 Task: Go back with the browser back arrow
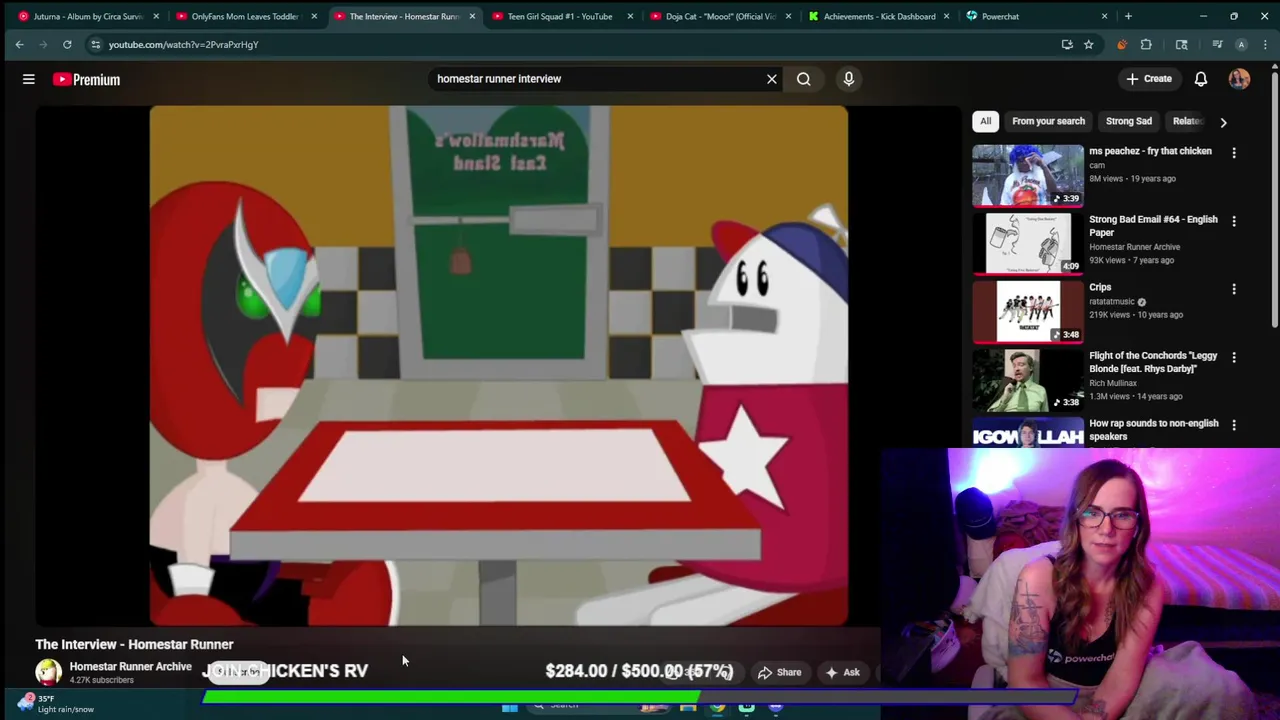tap(19, 44)
